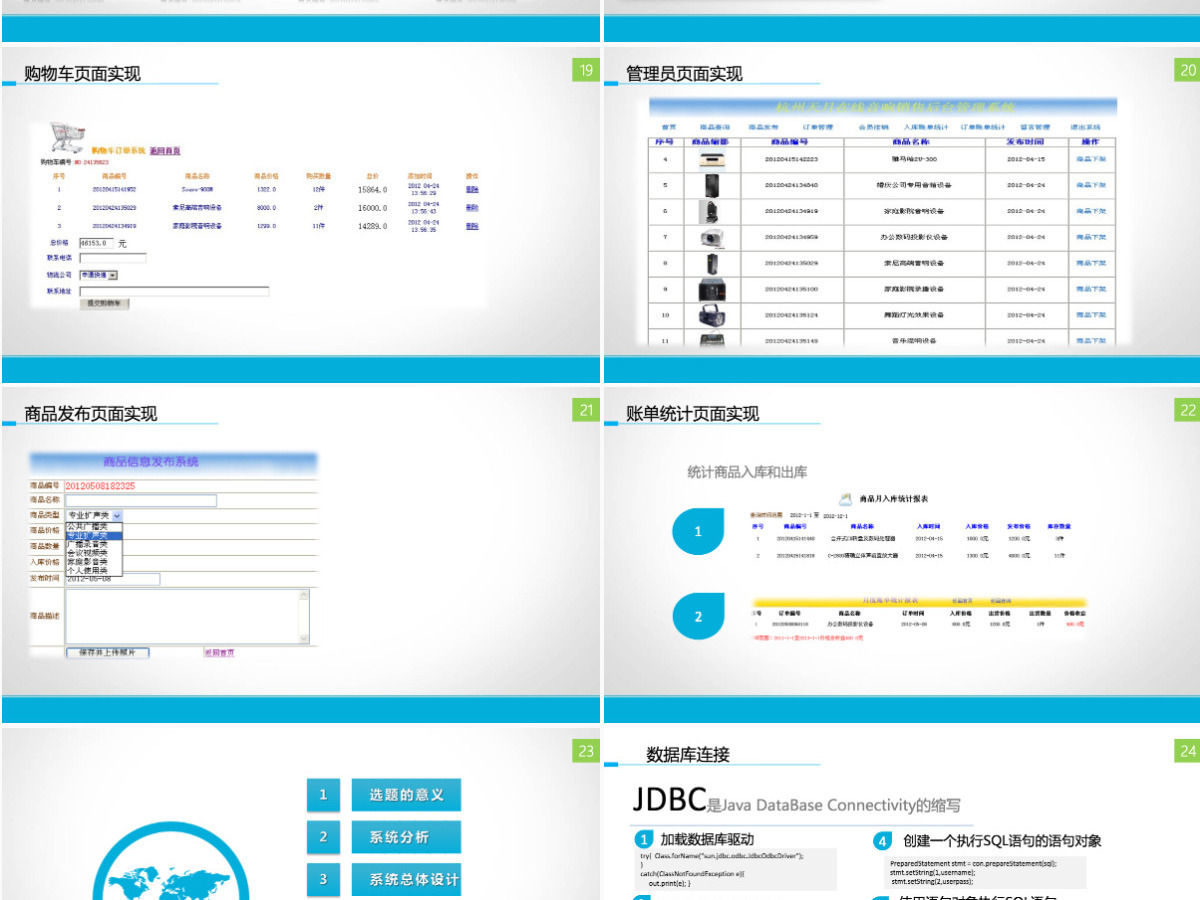
Task: Click the 退出系统 menu item
Action: click(x=1085, y=128)
